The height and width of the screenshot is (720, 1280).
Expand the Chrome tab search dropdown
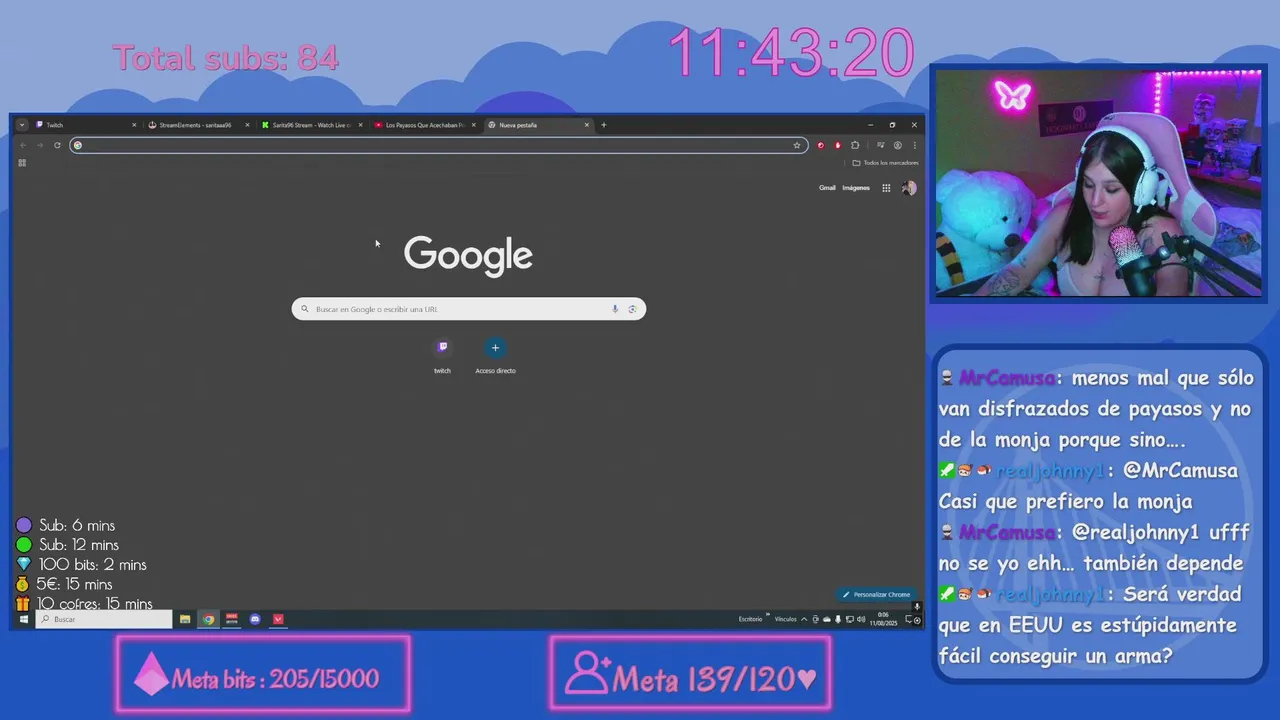coord(22,125)
